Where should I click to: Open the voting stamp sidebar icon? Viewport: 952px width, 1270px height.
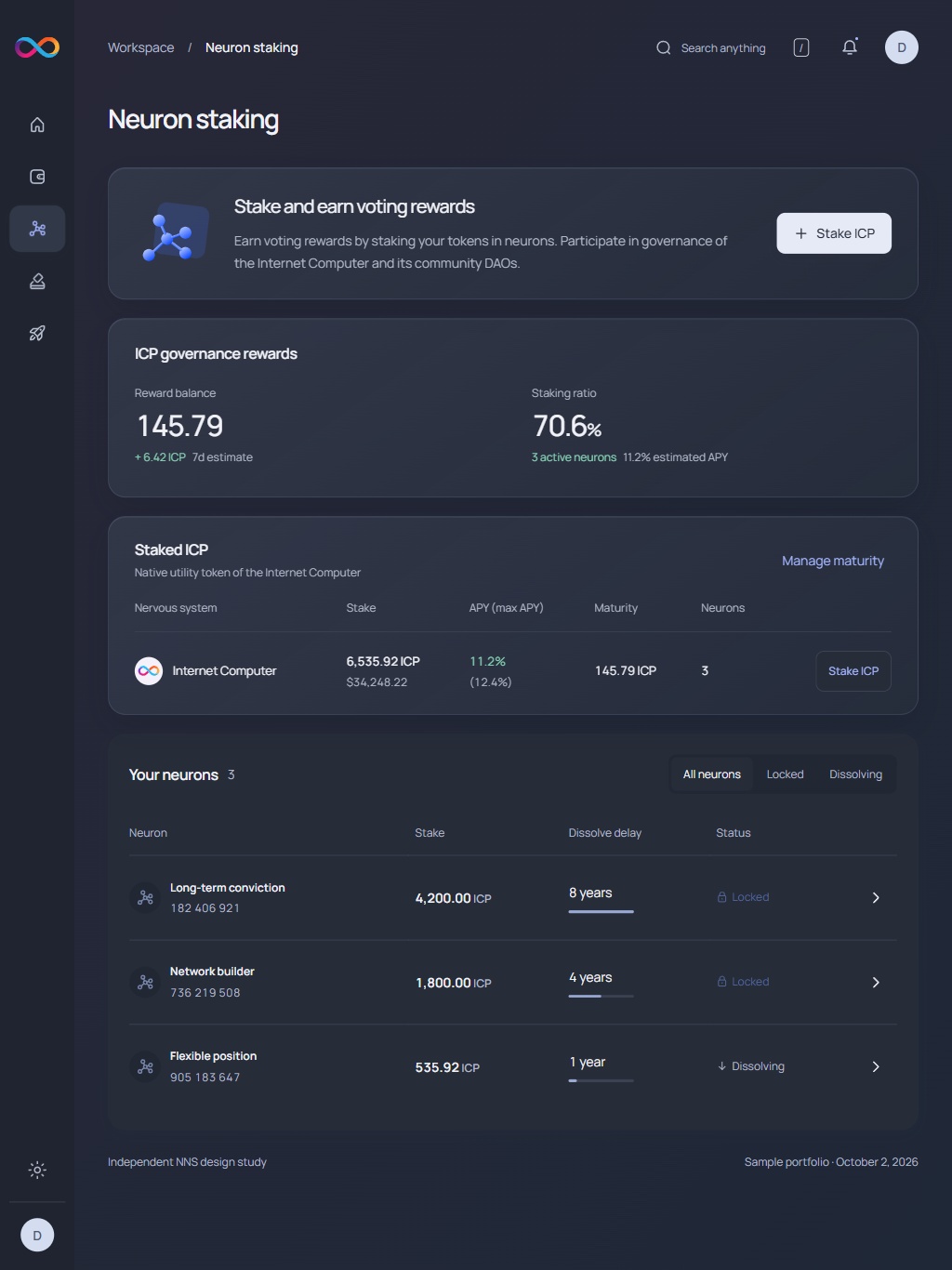pos(37,281)
